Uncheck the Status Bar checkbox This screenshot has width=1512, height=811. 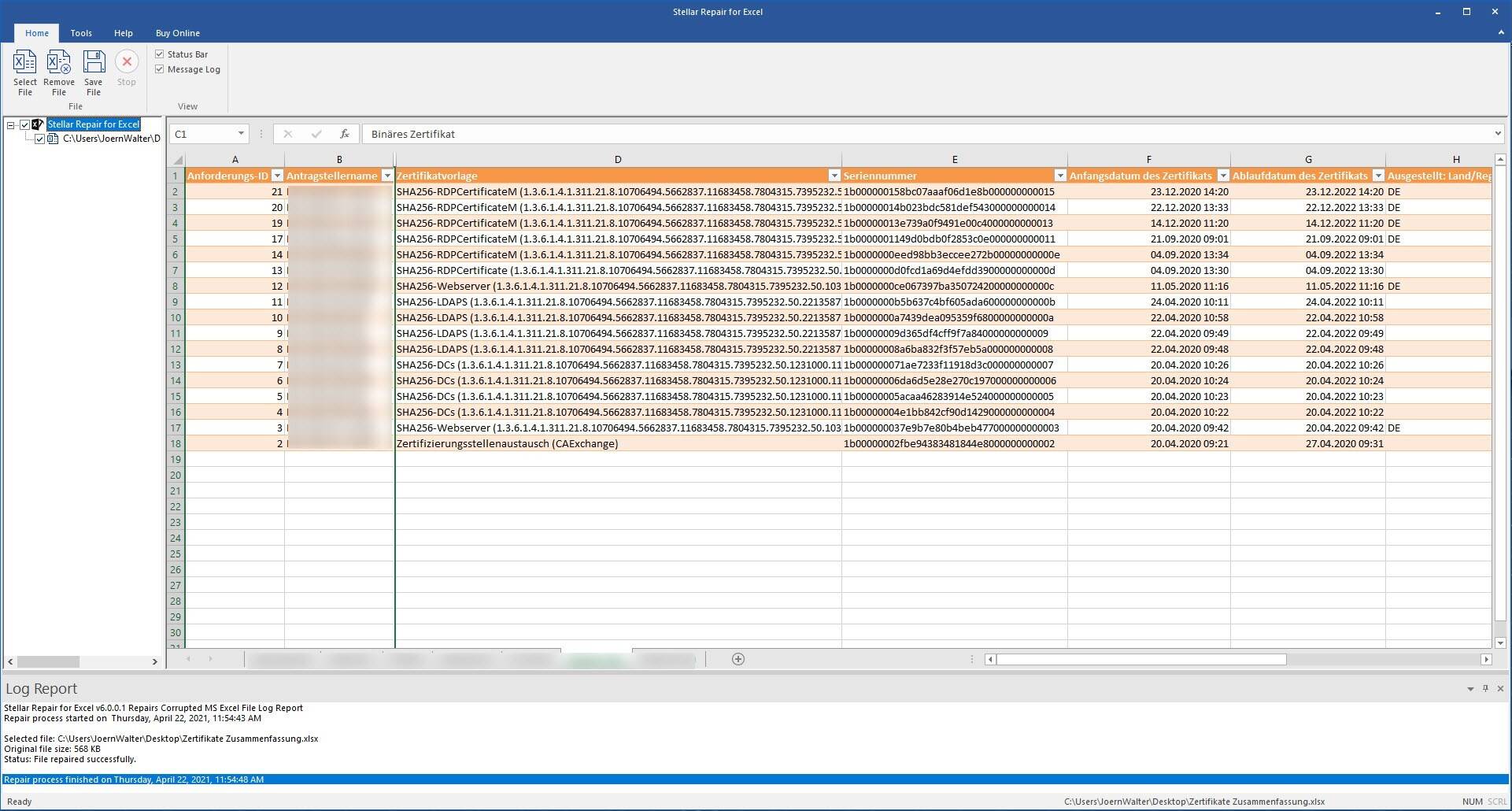coord(160,54)
